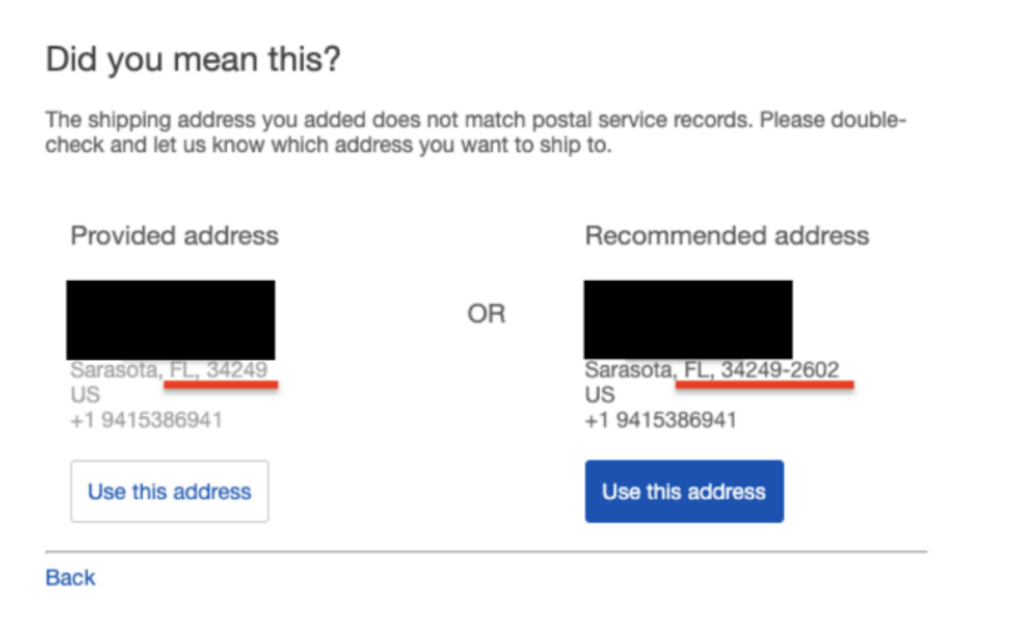This screenshot has width=1024, height=642.
Task: Click the red underline beneath recommended ZIP
Action: coord(764,383)
